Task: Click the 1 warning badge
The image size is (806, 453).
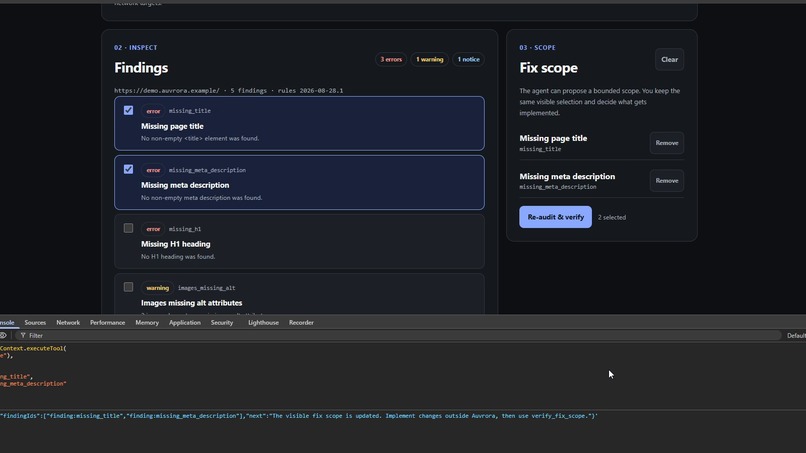Action: (x=429, y=60)
